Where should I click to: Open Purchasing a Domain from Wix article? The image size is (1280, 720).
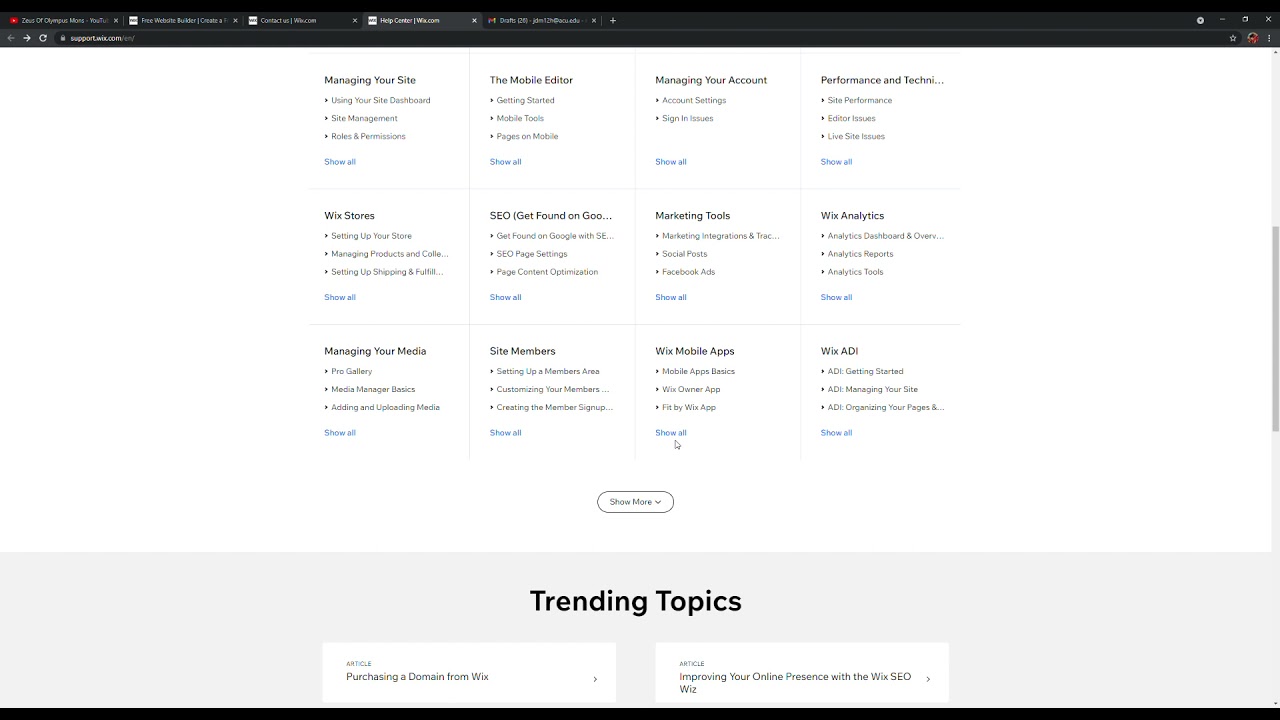(469, 673)
